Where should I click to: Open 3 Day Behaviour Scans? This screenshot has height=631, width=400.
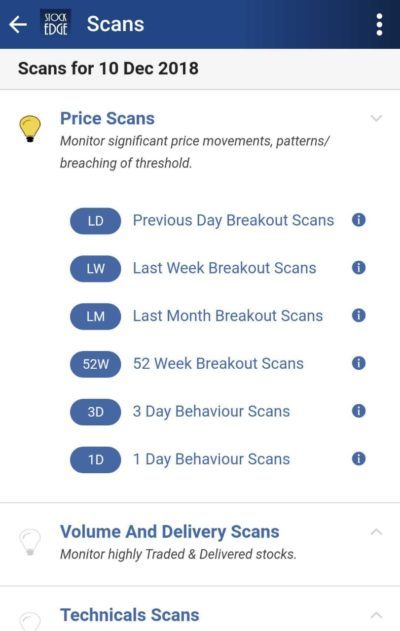point(211,412)
